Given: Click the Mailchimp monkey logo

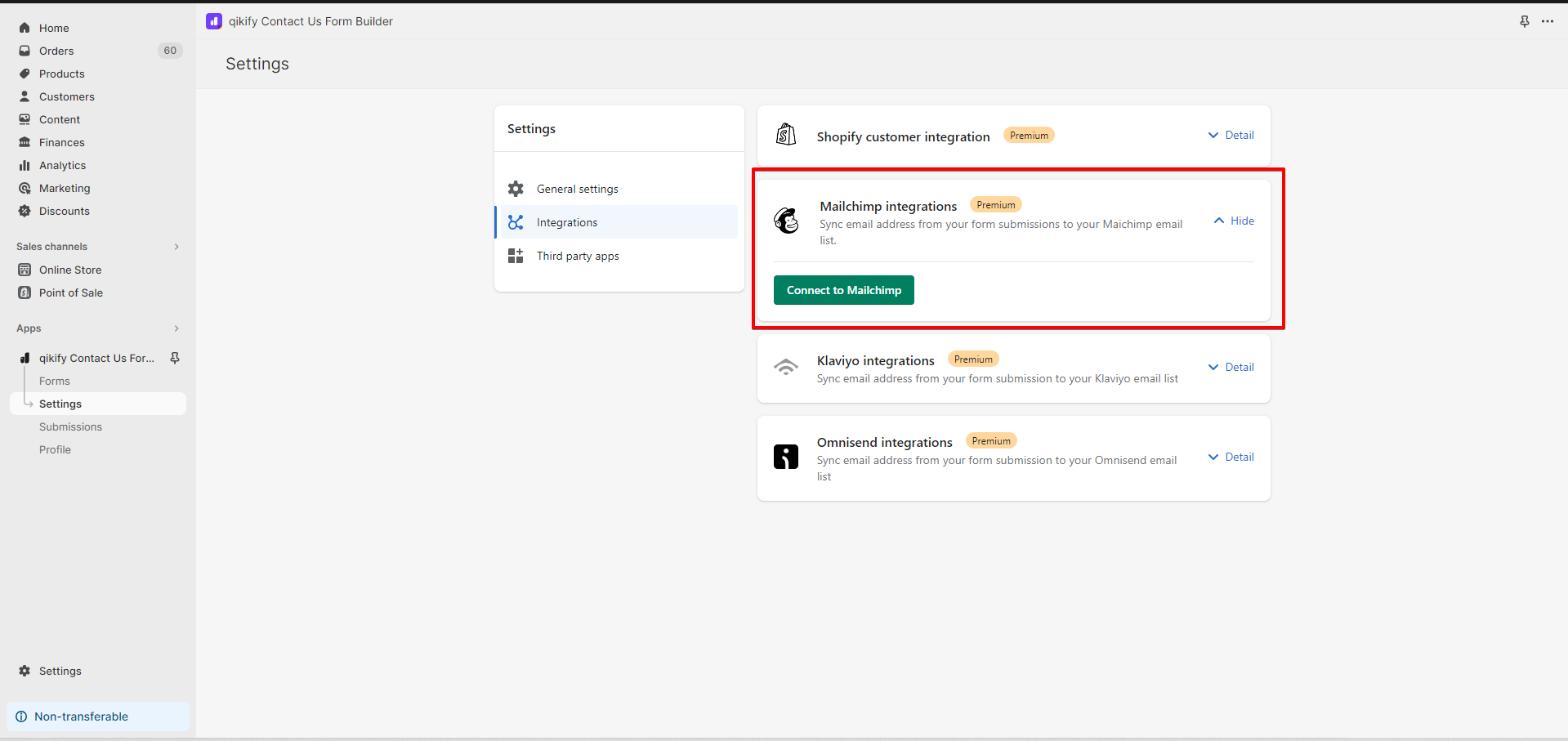Looking at the screenshot, I should [x=786, y=221].
